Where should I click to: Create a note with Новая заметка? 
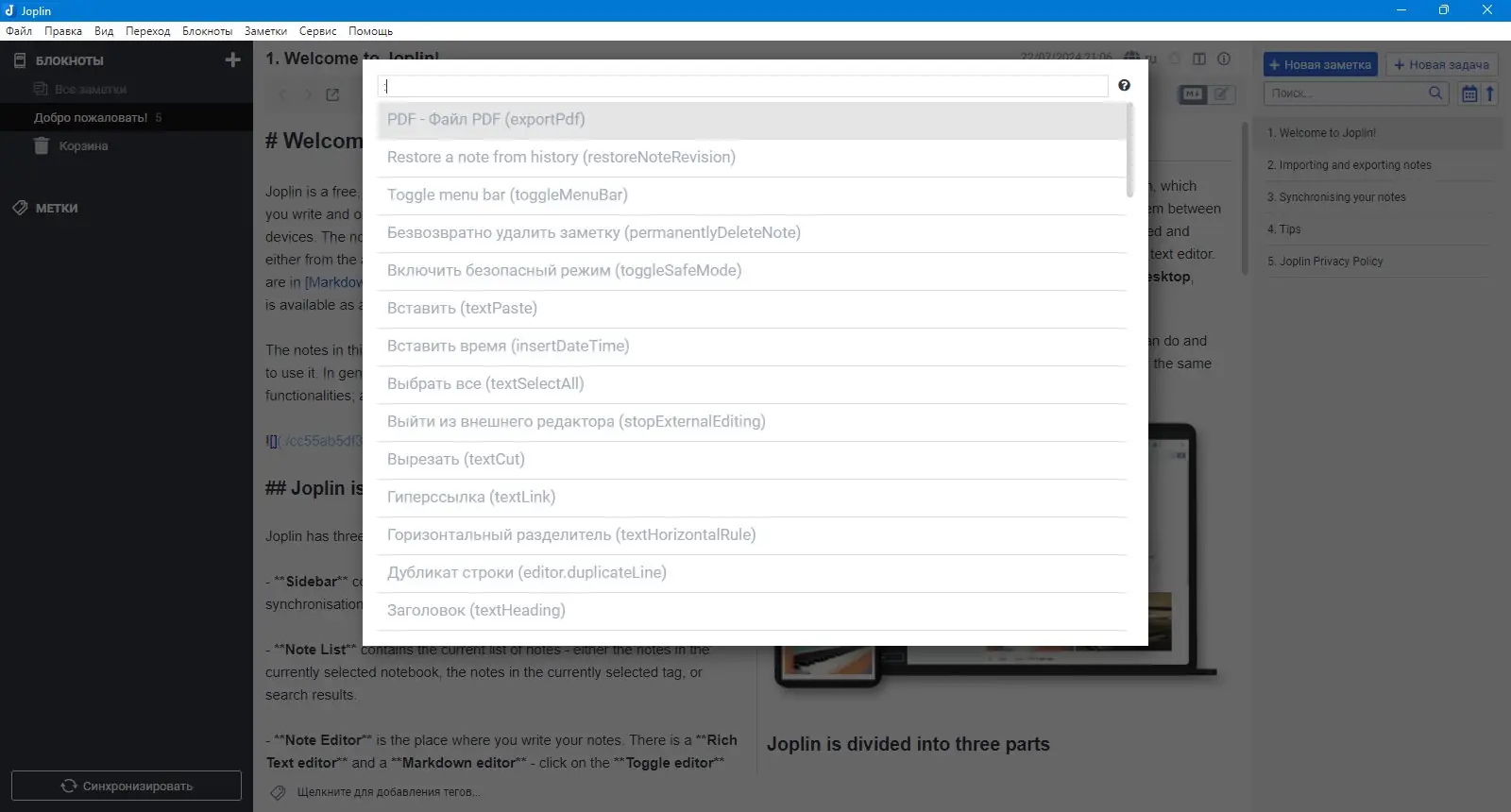[x=1320, y=64]
